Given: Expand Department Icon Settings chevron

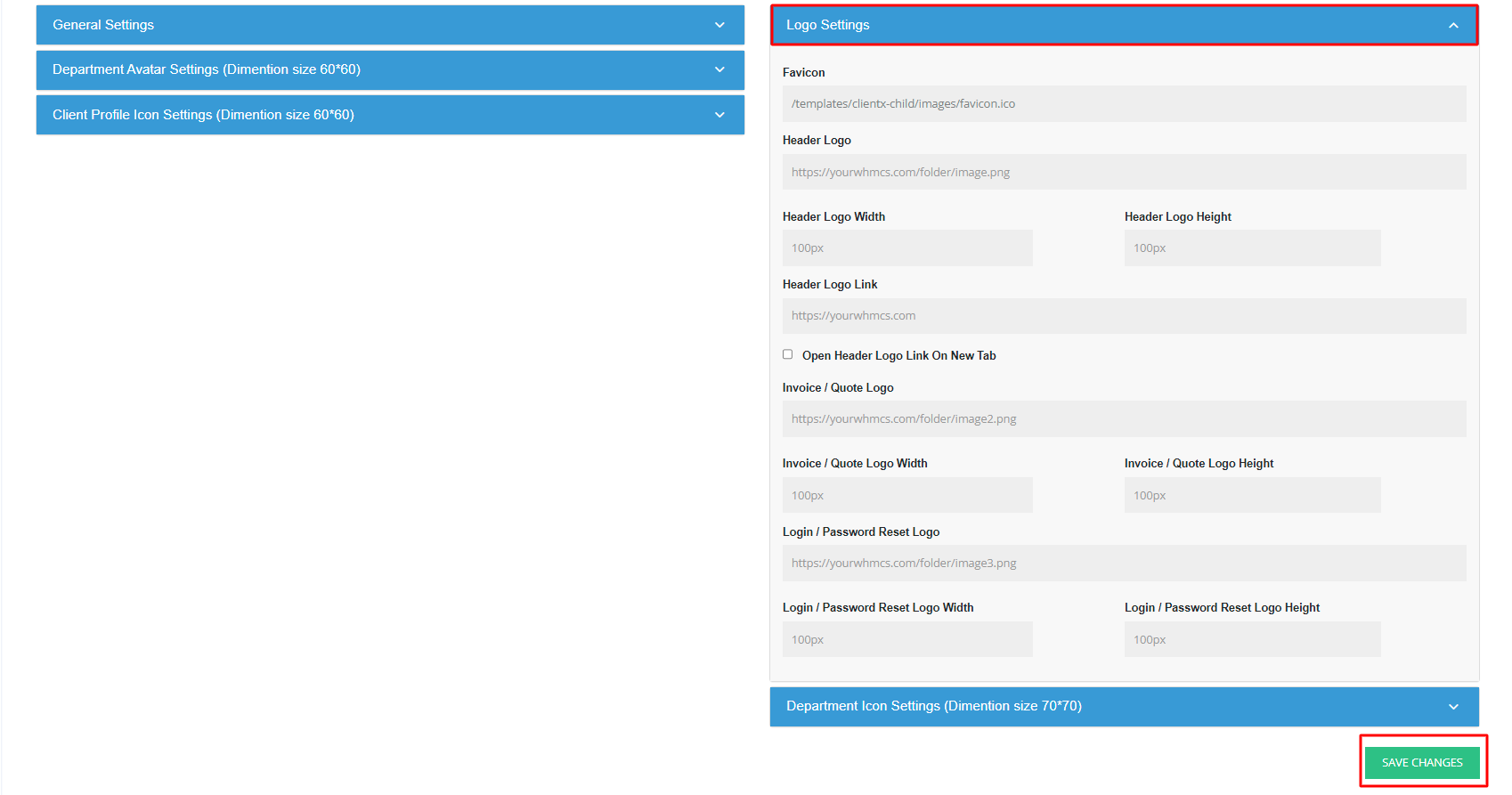Looking at the screenshot, I should click(x=1453, y=707).
